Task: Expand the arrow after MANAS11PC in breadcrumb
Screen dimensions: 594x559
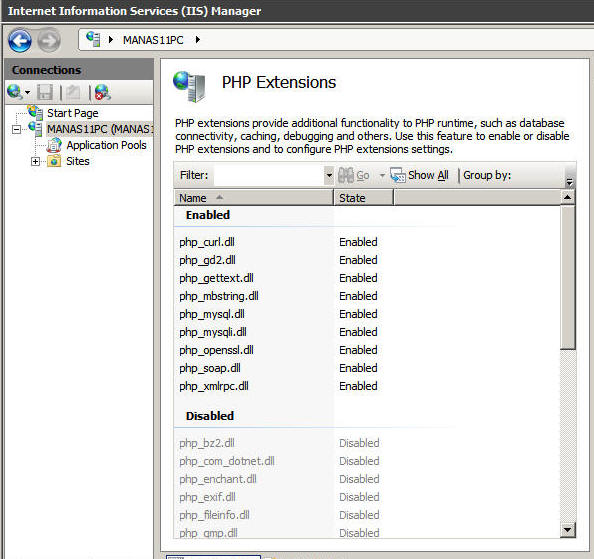Action: pos(197,39)
